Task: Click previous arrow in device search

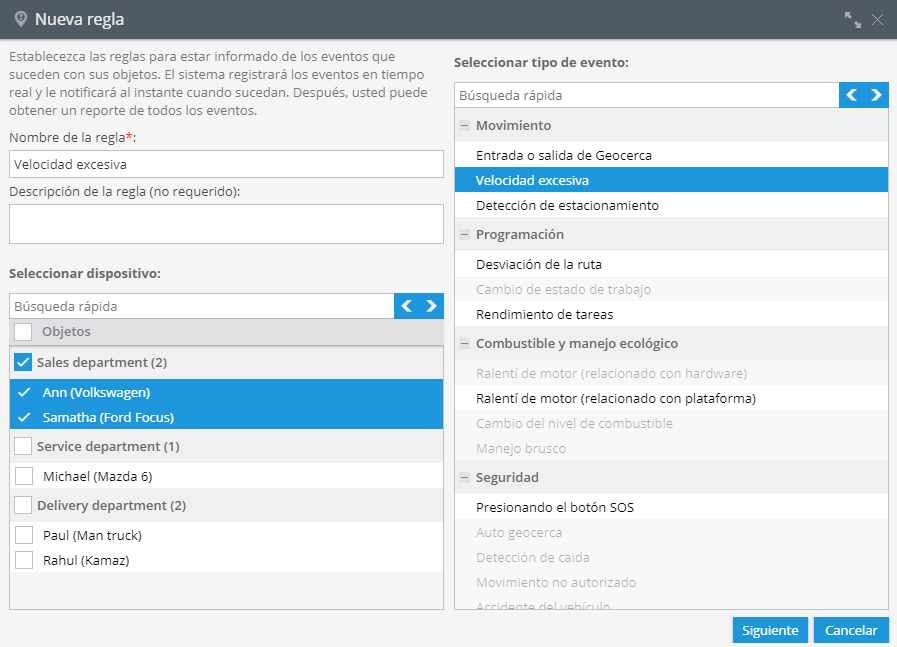Action: 407,306
